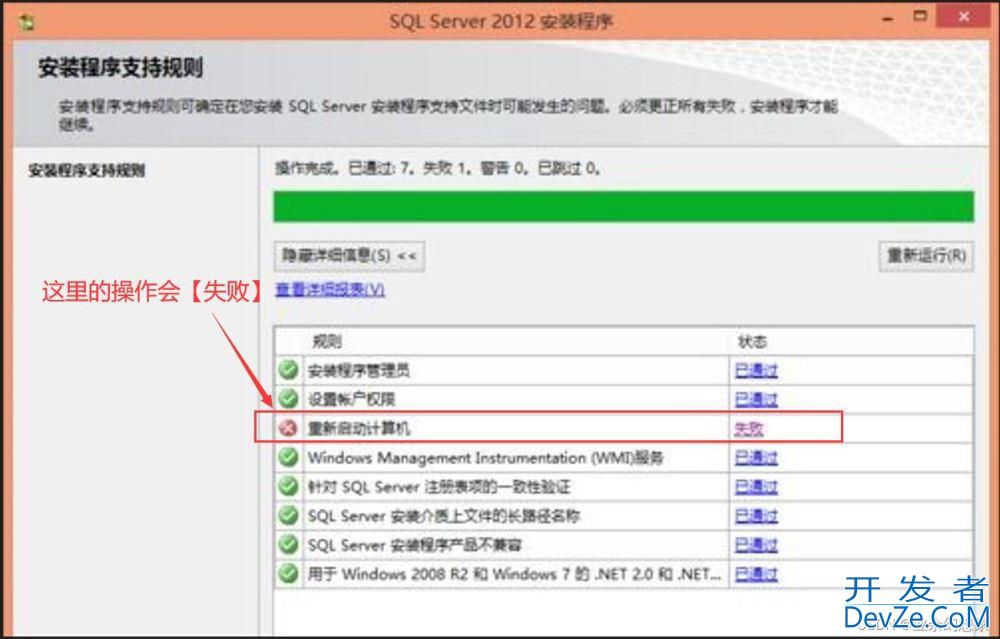Click the 规则 column header

click(327, 342)
